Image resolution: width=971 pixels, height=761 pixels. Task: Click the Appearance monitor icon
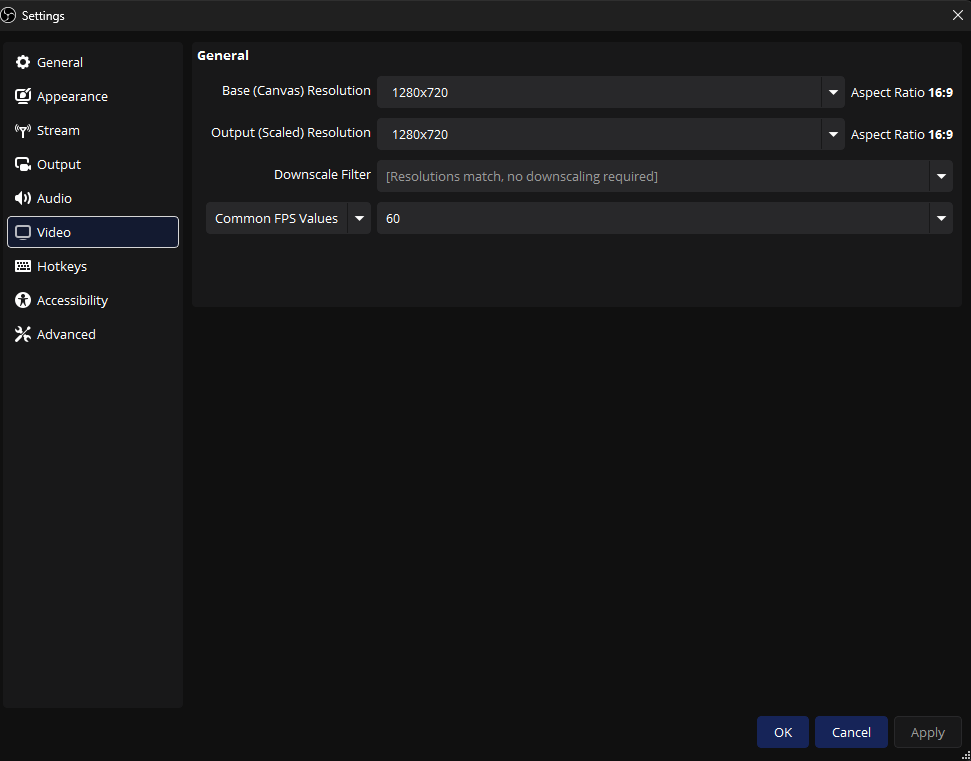pos(23,97)
